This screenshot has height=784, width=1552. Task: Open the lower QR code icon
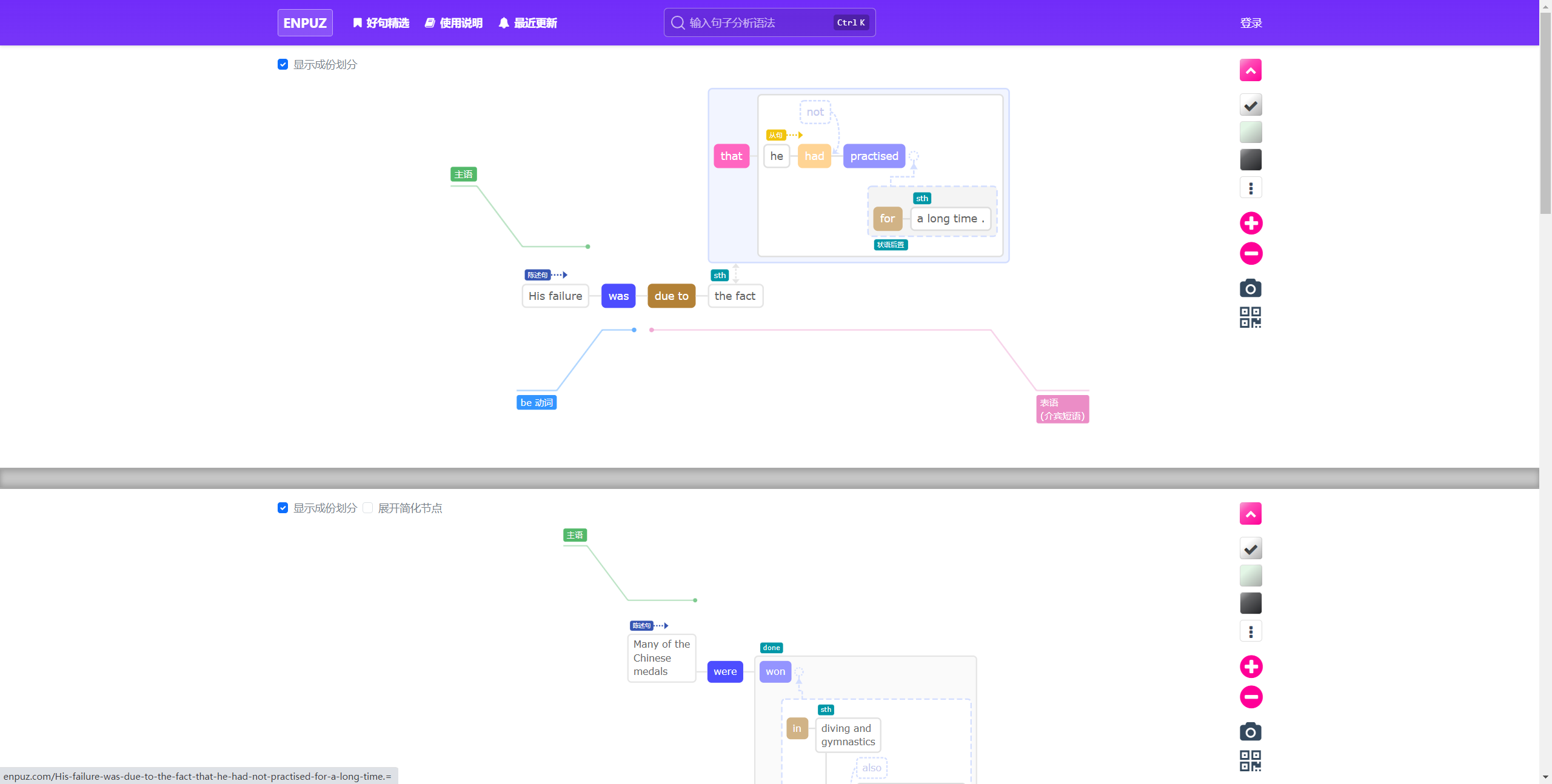pyautogui.click(x=1250, y=760)
